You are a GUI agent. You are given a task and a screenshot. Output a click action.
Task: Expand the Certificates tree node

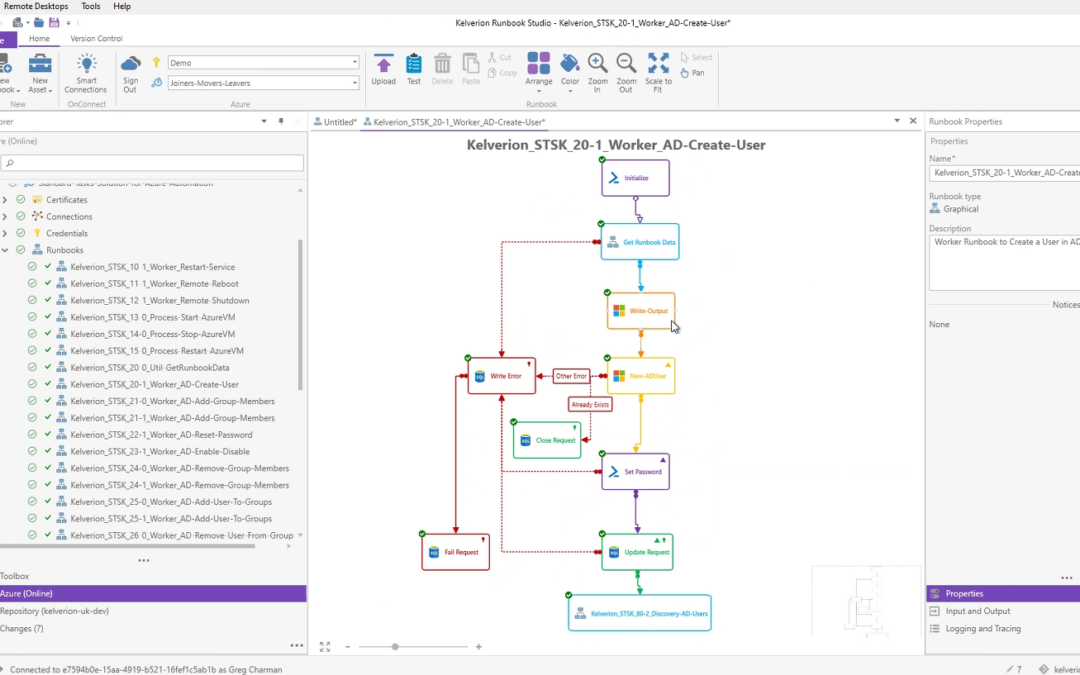(x=5, y=200)
